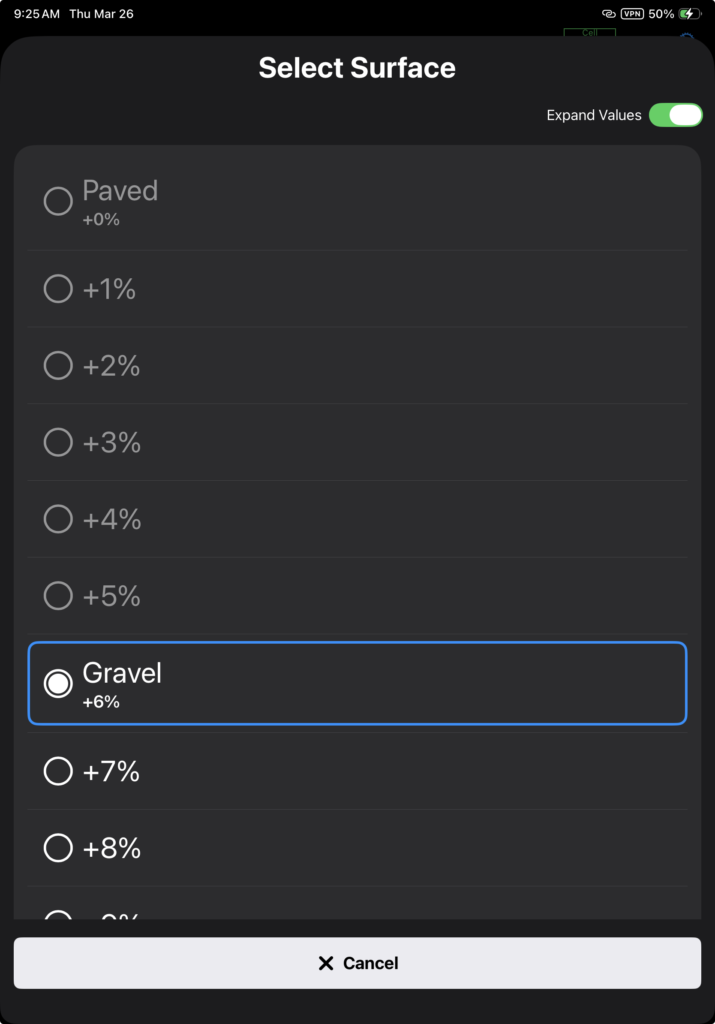
Task: Pick the +7% surface option
Action: pyautogui.click(x=58, y=771)
